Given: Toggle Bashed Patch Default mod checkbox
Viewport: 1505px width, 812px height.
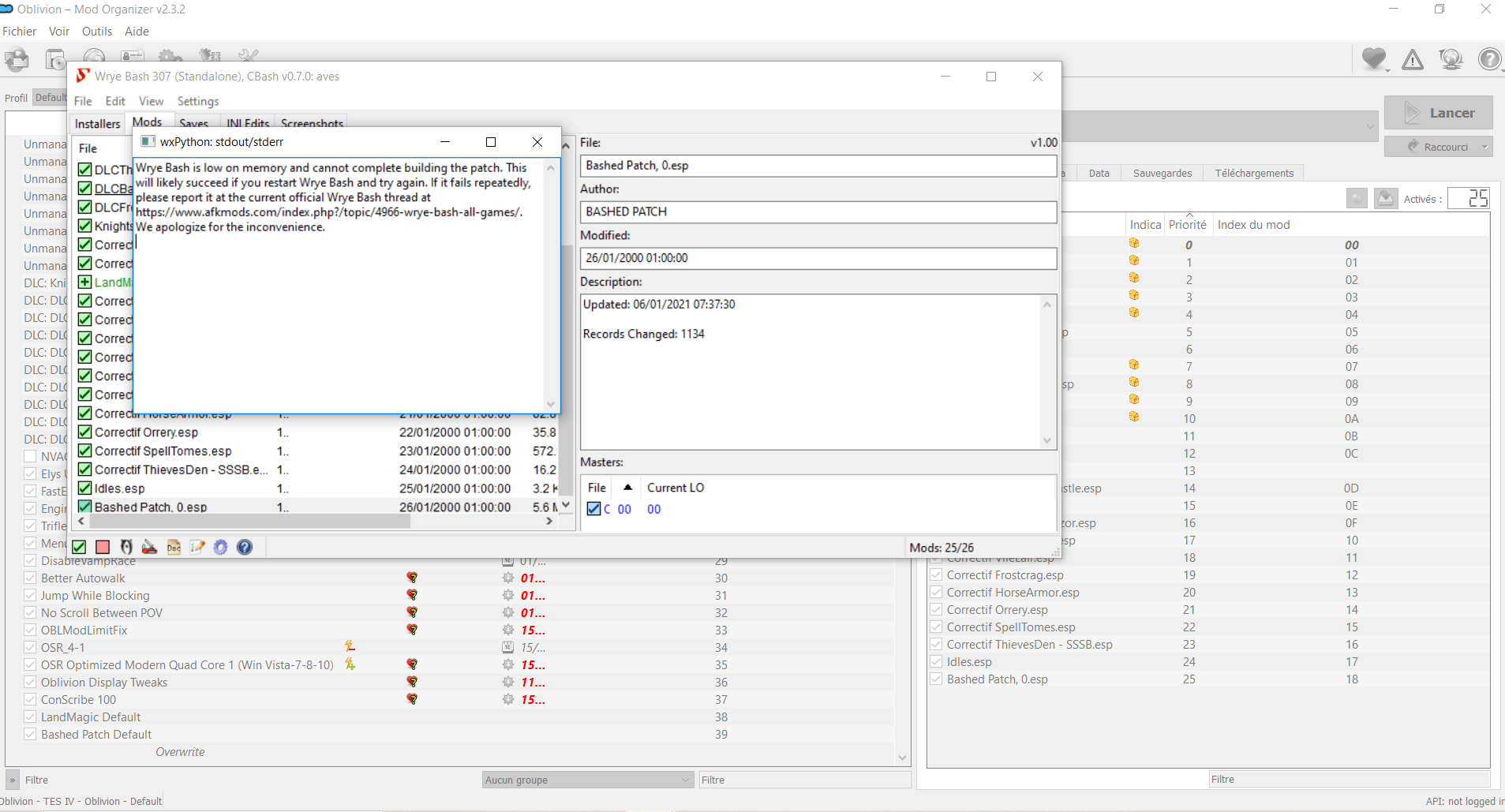Looking at the screenshot, I should pyautogui.click(x=30, y=734).
